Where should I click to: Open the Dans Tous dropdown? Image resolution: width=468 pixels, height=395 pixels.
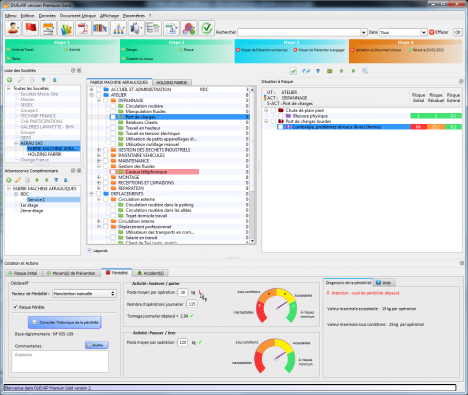[x=403, y=32]
